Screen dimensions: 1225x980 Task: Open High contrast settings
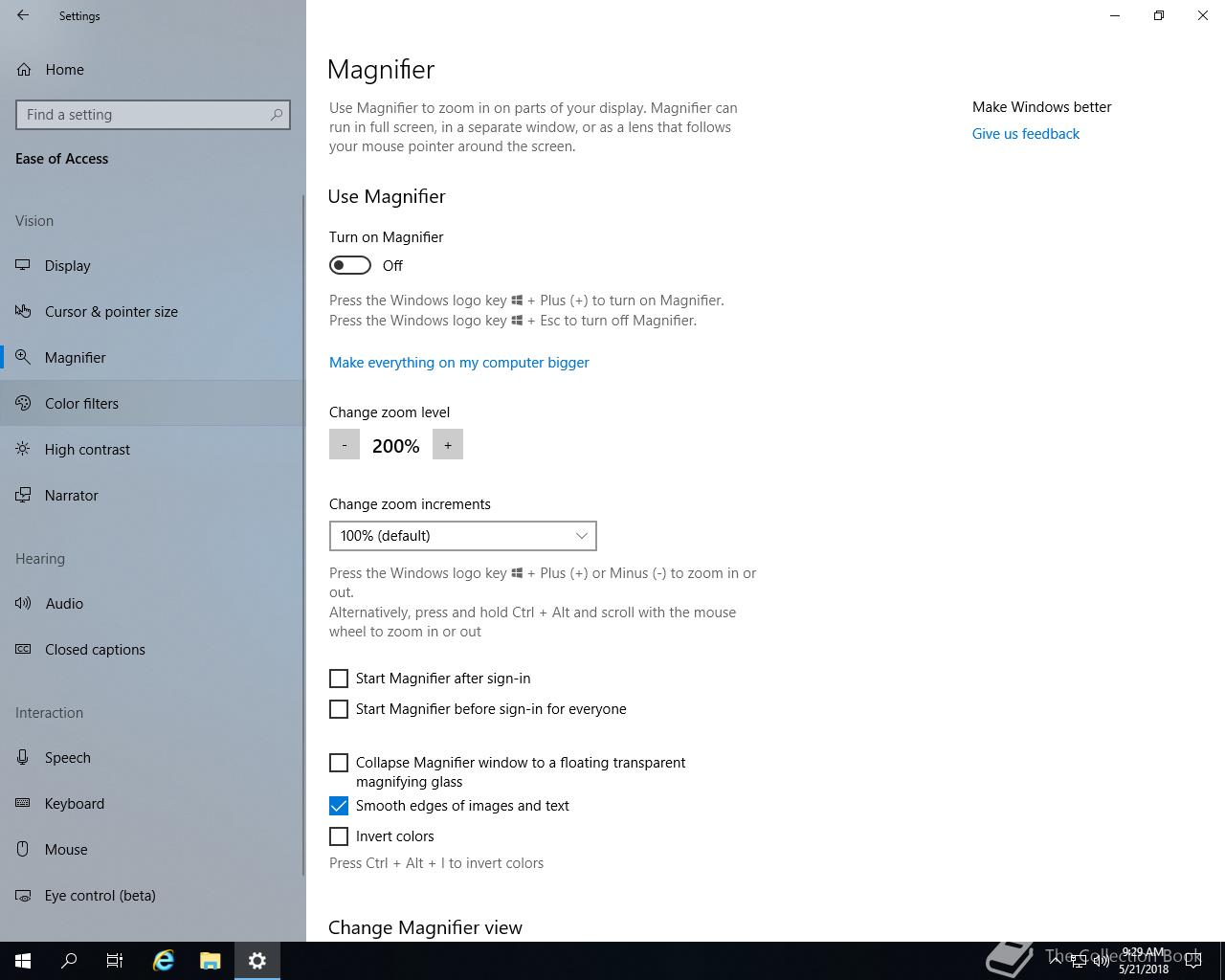point(153,449)
